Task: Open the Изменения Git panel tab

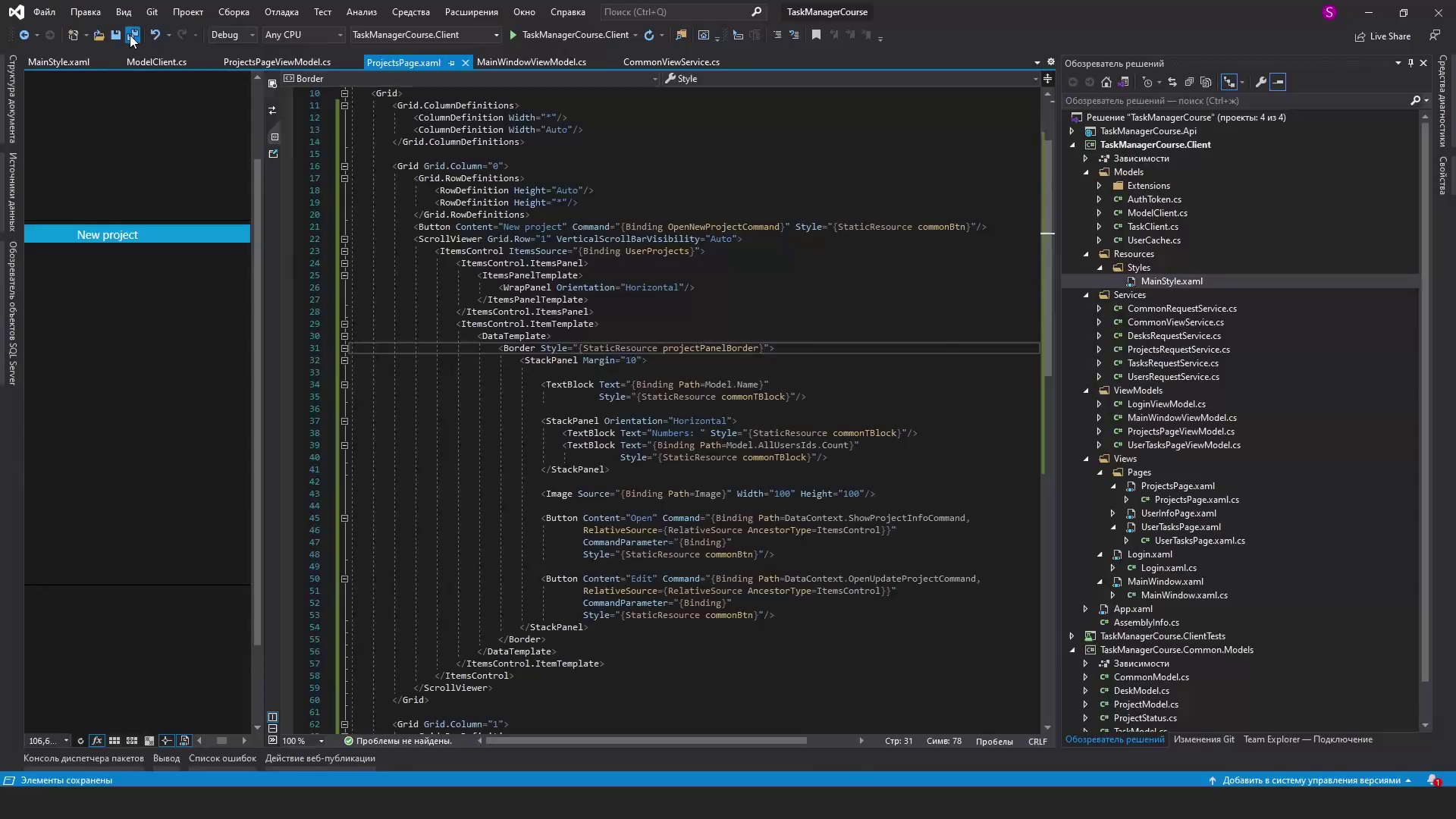Action: 1203,739
